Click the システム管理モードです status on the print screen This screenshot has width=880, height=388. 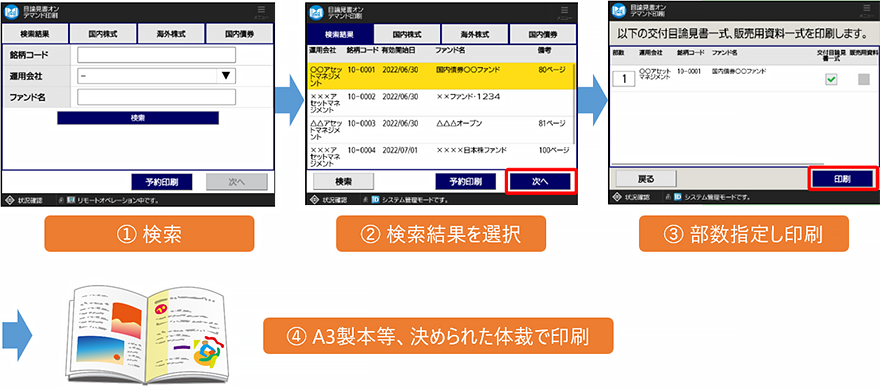tap(718, 197)
